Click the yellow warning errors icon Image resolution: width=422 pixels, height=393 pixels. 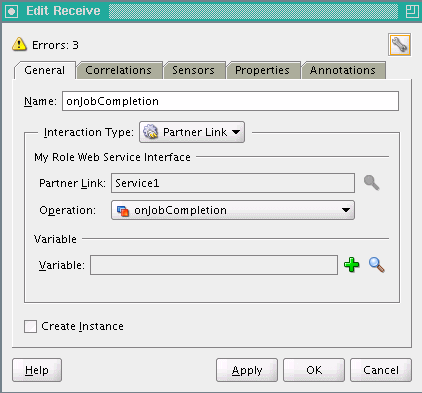19,44
